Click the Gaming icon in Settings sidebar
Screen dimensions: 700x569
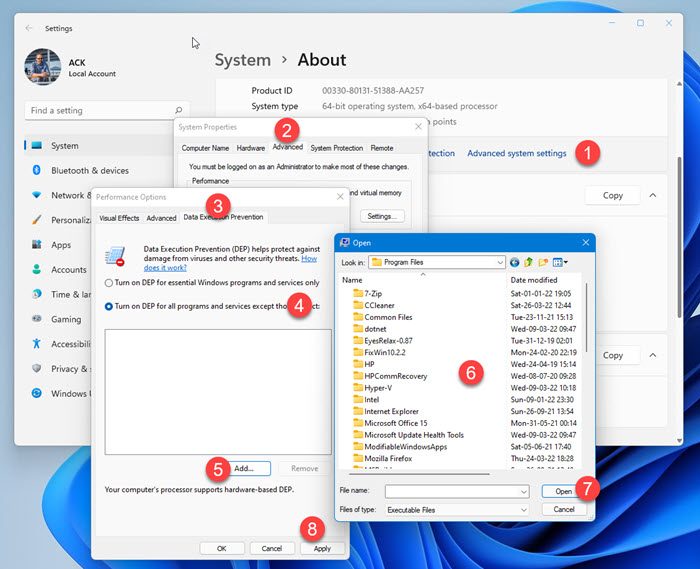coord(37,319)
